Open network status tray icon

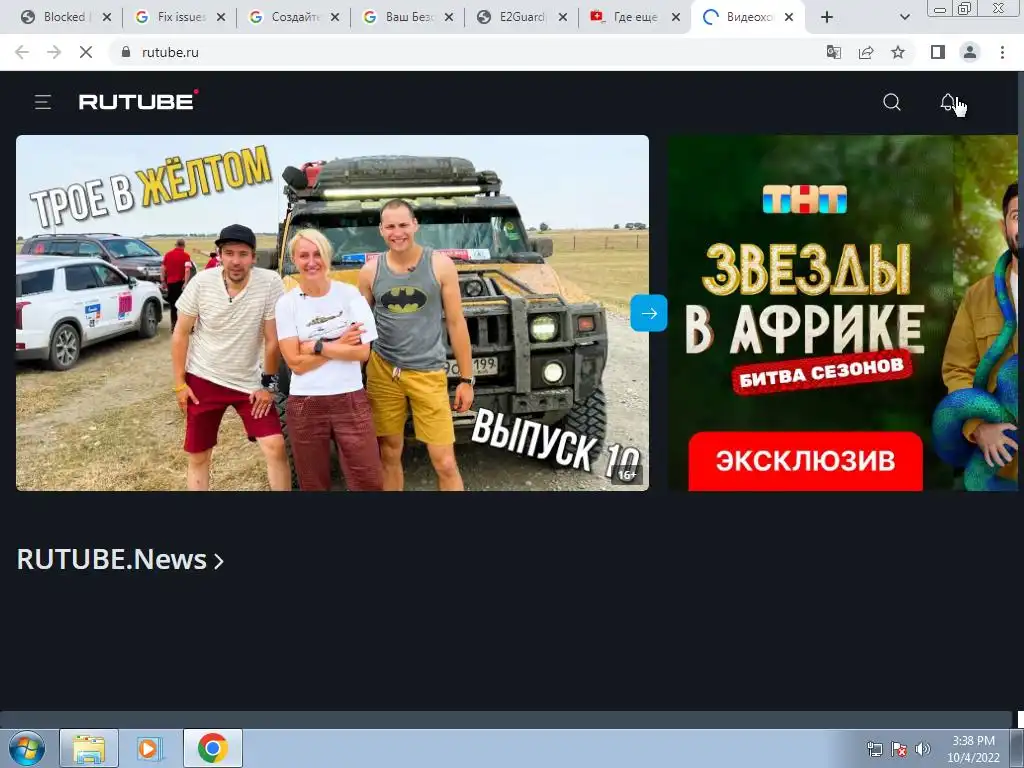(874, 749)
